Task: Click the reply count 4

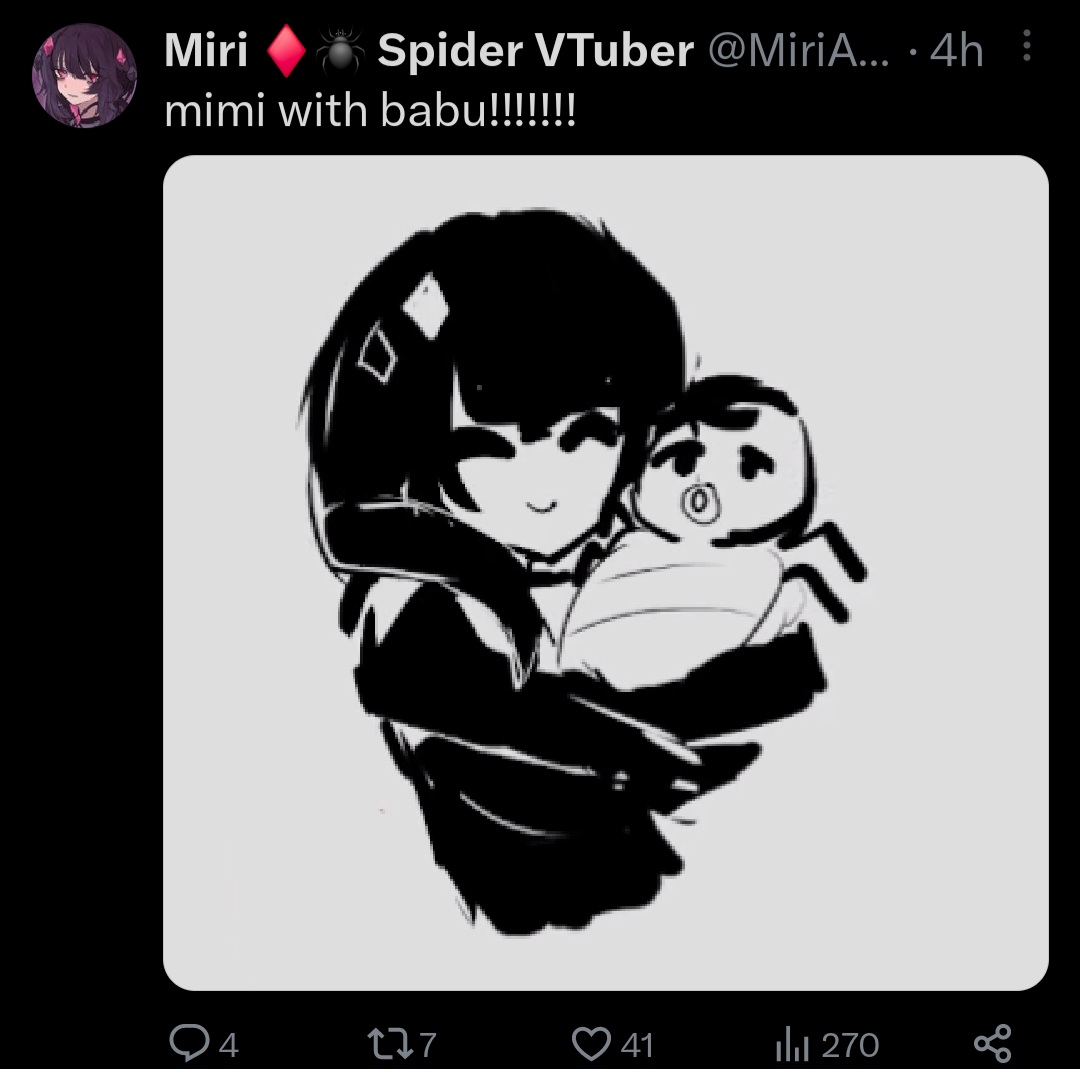Action: [228, 1046]
